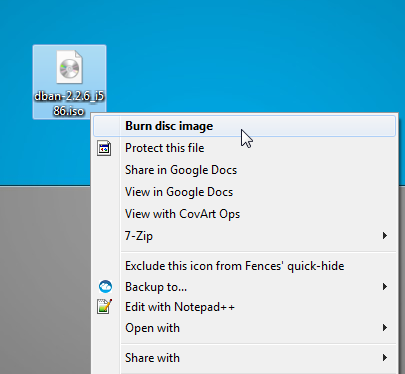Click the dban-2.2.6_i586.iso file name label

coord(69,103)
